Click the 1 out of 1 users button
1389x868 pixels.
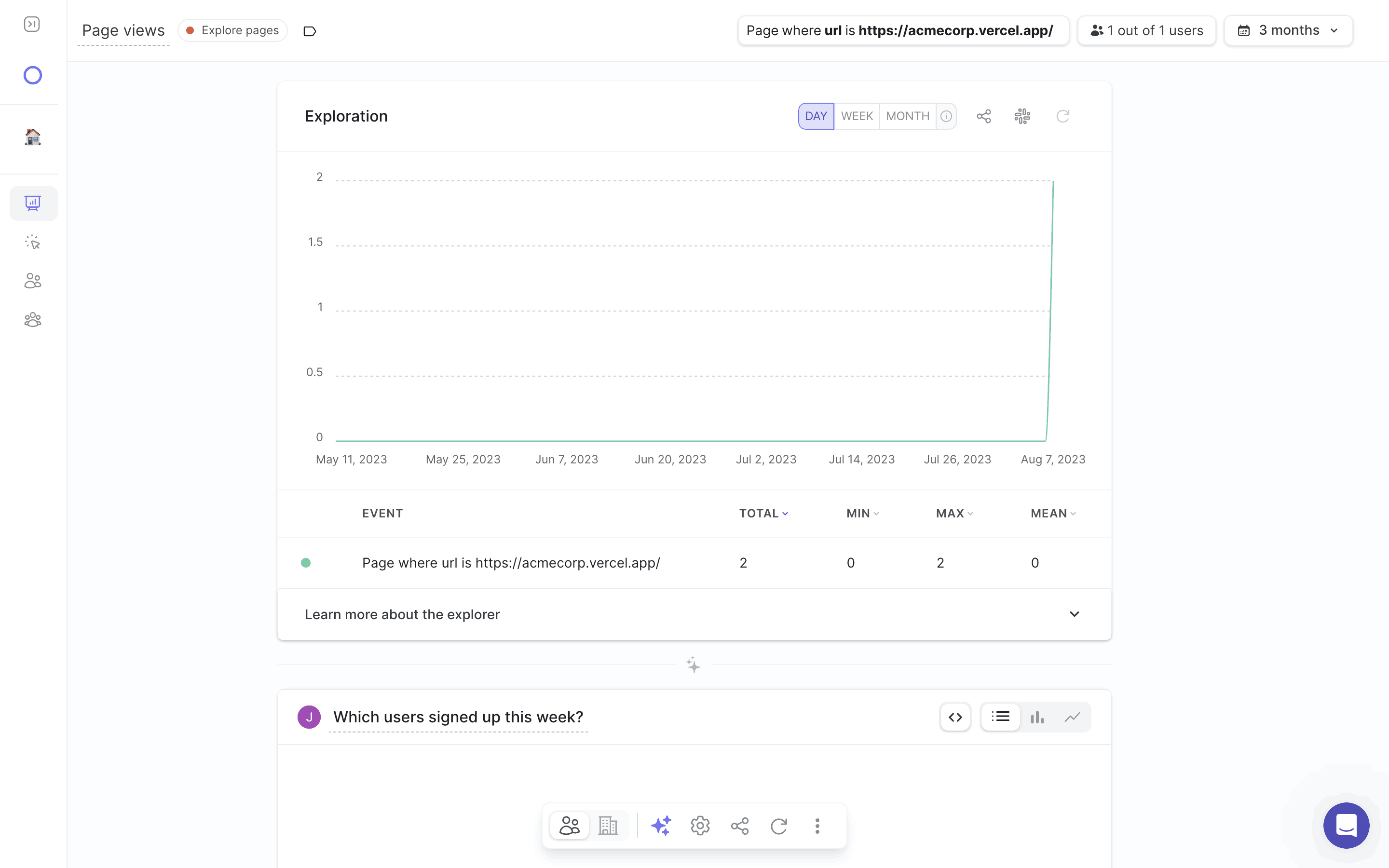pyautogui.click(x=1146, y=30)
